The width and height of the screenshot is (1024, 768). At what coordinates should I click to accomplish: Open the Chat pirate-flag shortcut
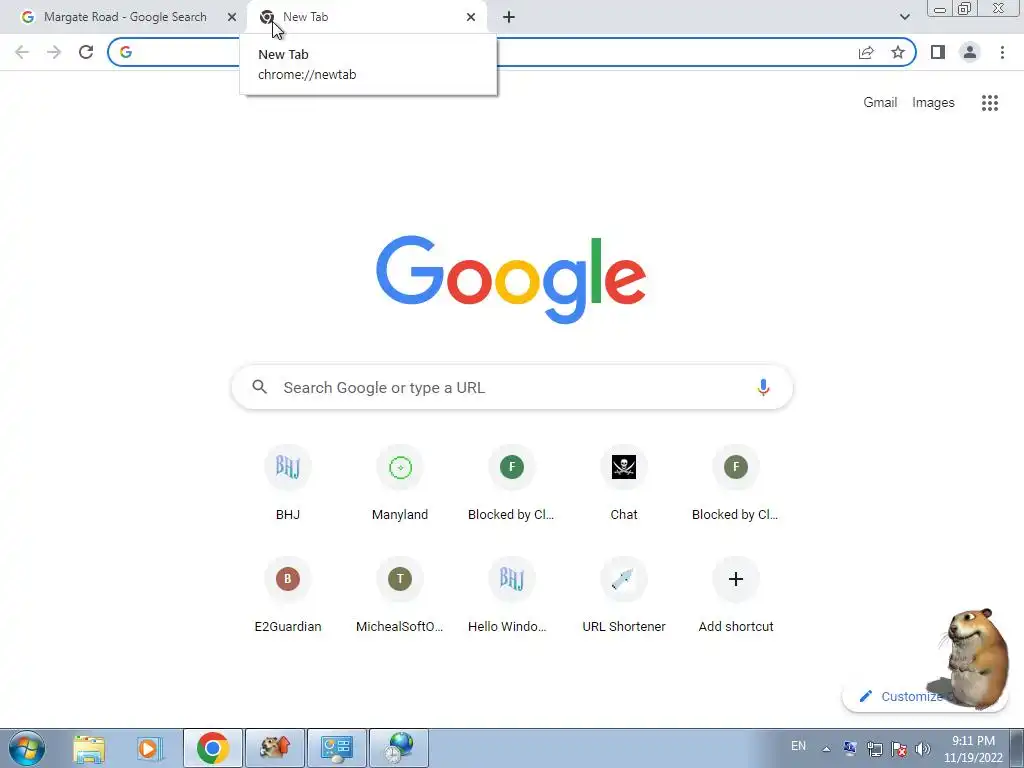click(624, 483)
